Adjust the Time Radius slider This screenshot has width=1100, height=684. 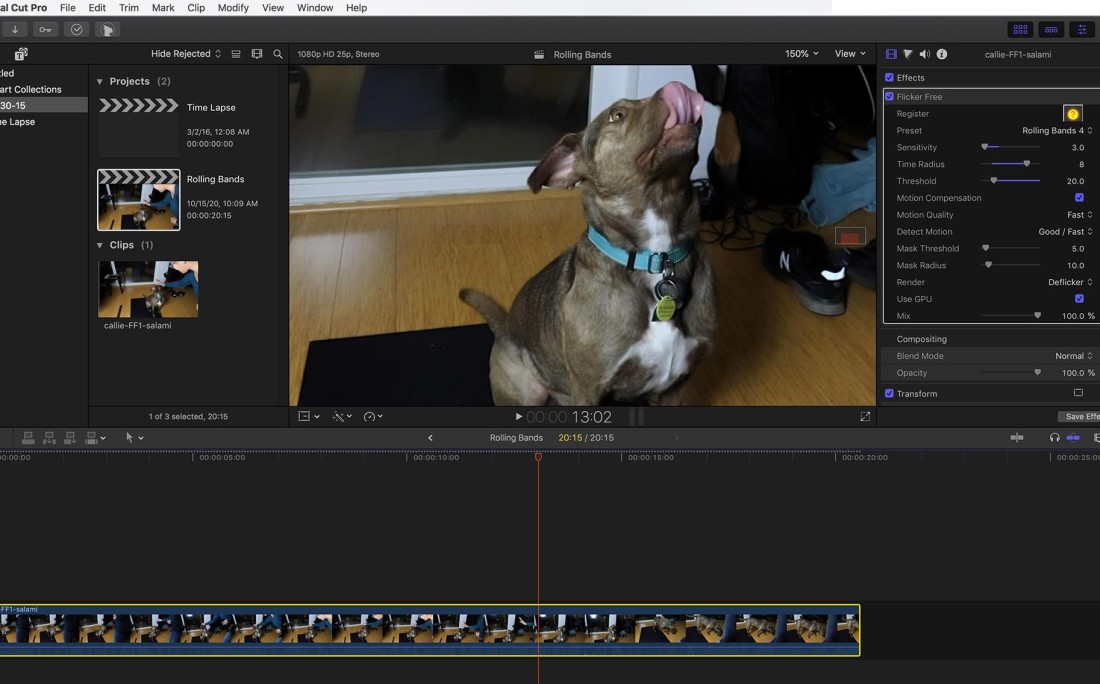click(x=1026, y=164)
